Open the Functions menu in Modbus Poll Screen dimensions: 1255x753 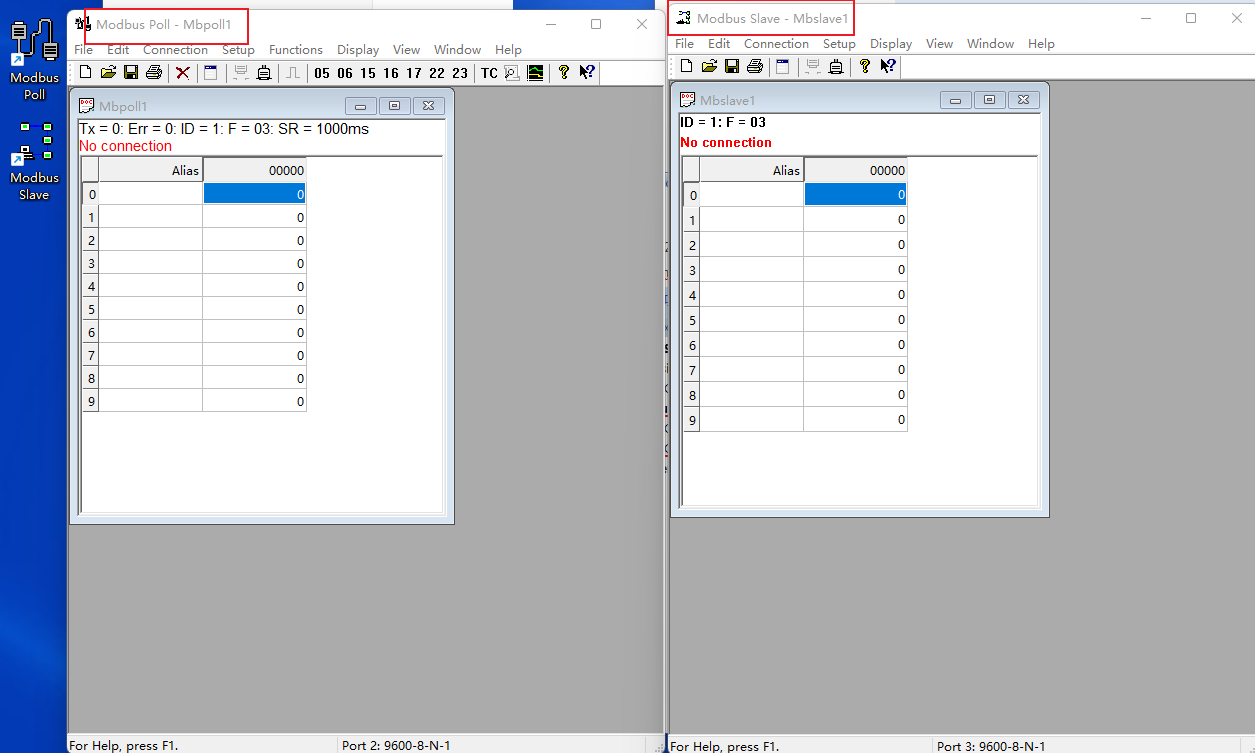[295, 50]
